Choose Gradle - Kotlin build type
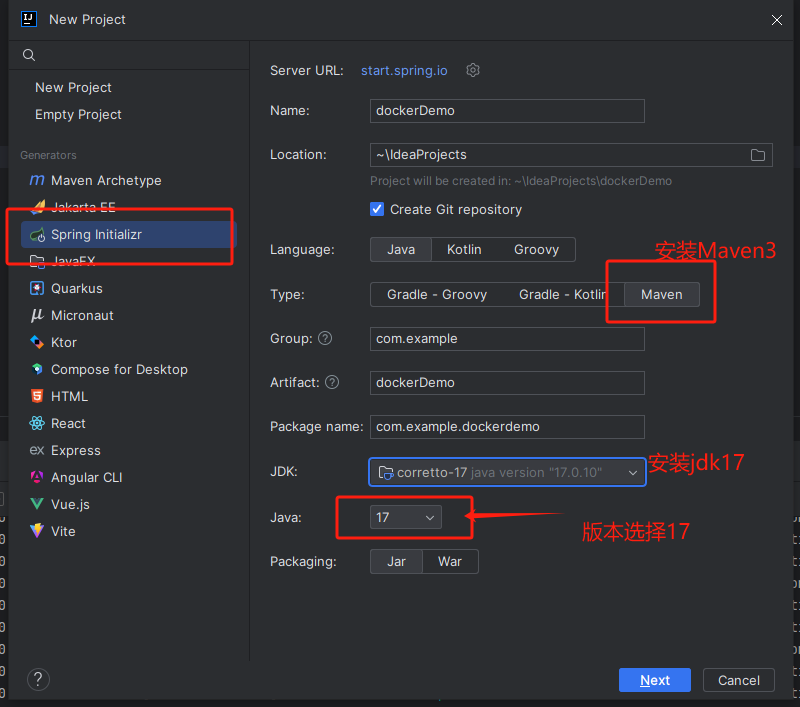The image size is (800, 707). coord(563,295)
